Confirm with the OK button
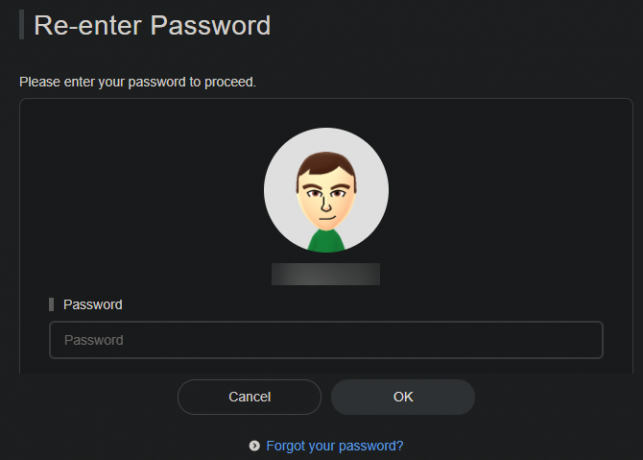Image resolution: width=643 pixels, height=460 pixels. [x=403, y=397]
